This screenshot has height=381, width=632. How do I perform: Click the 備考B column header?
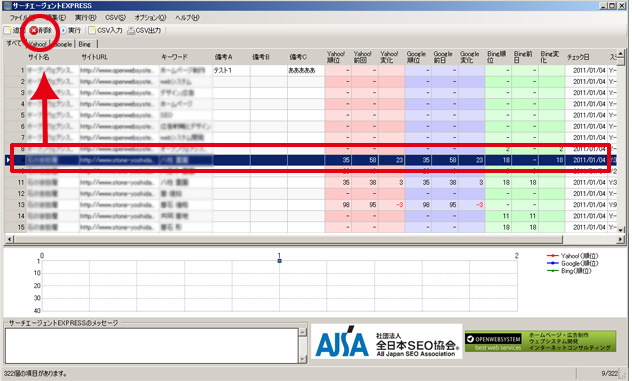pos(268,57)
